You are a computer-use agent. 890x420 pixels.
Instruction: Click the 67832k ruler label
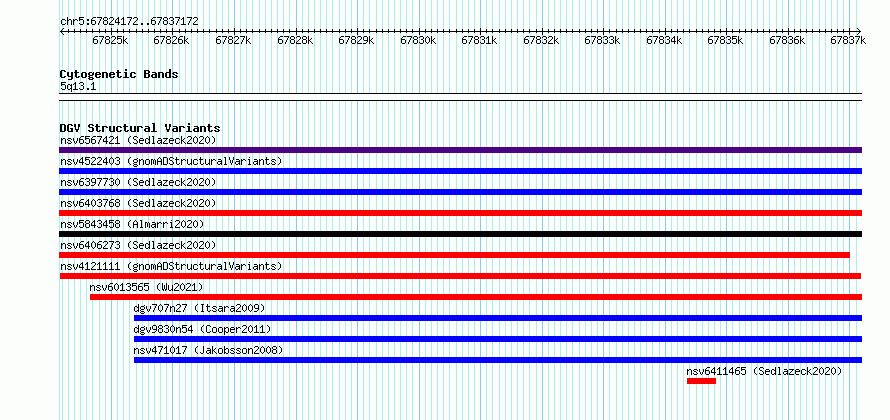[x=541, y=40]
